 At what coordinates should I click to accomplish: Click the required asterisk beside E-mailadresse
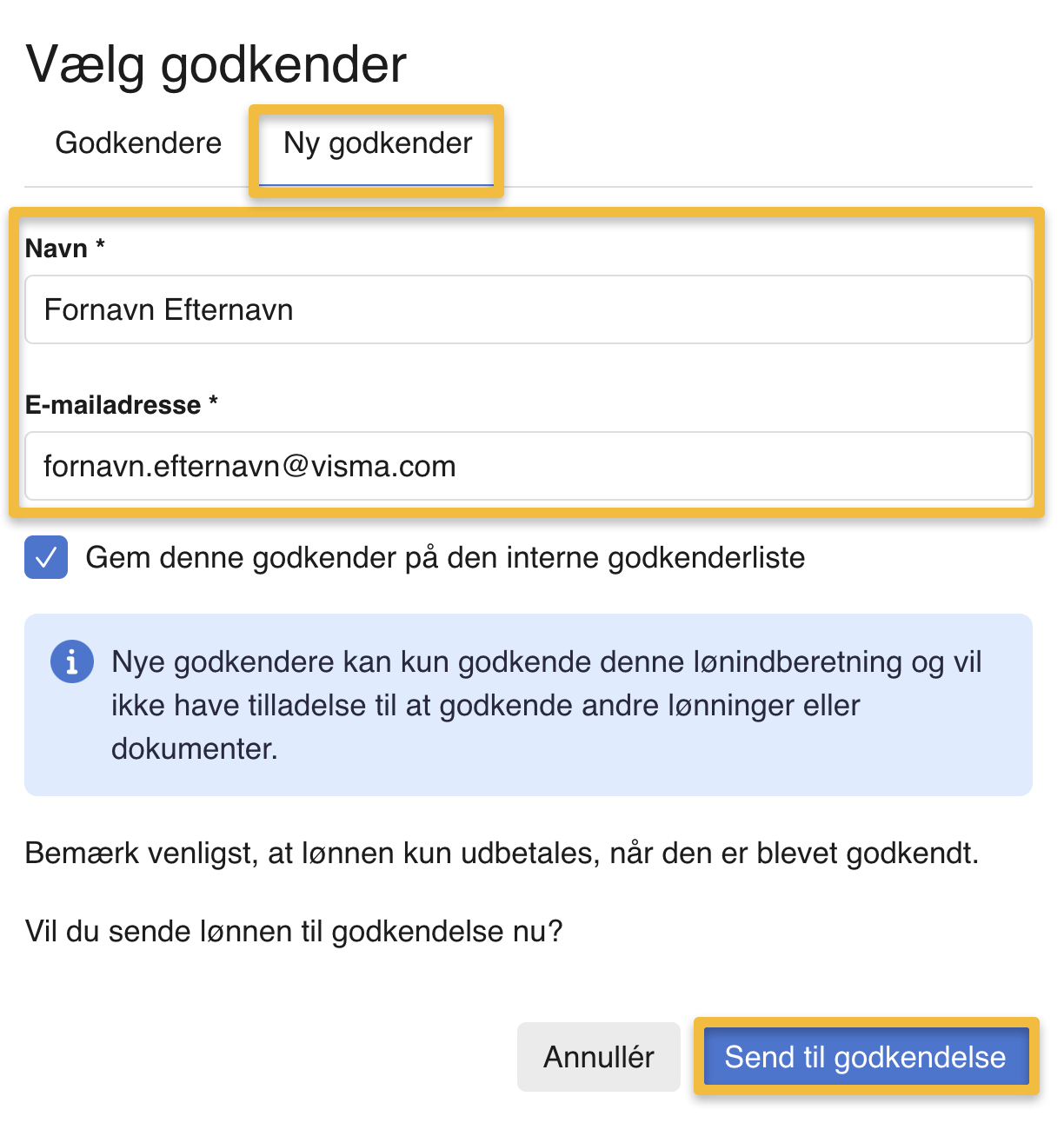tap(214, 402)
